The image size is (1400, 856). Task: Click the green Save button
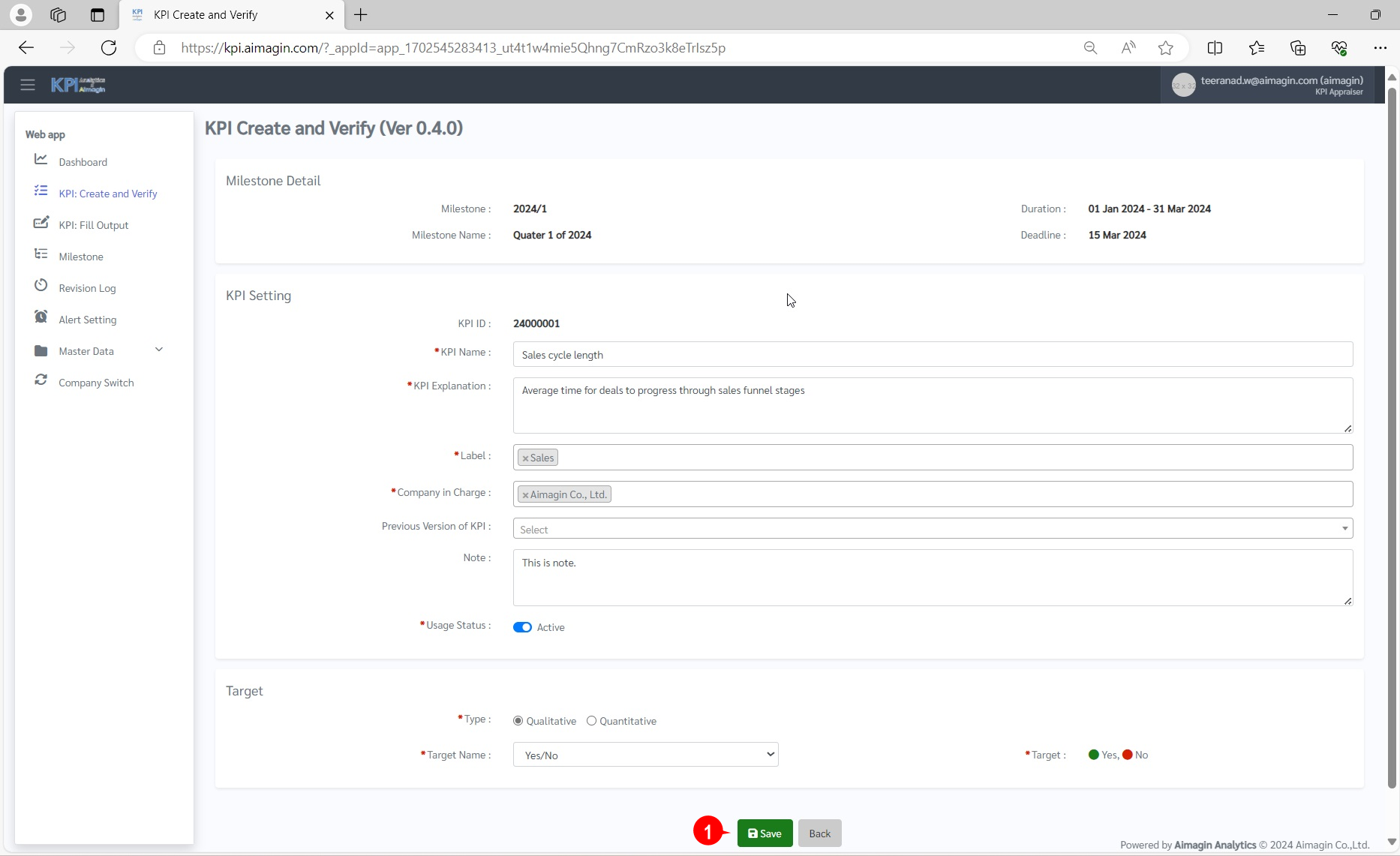pos(765,833)
